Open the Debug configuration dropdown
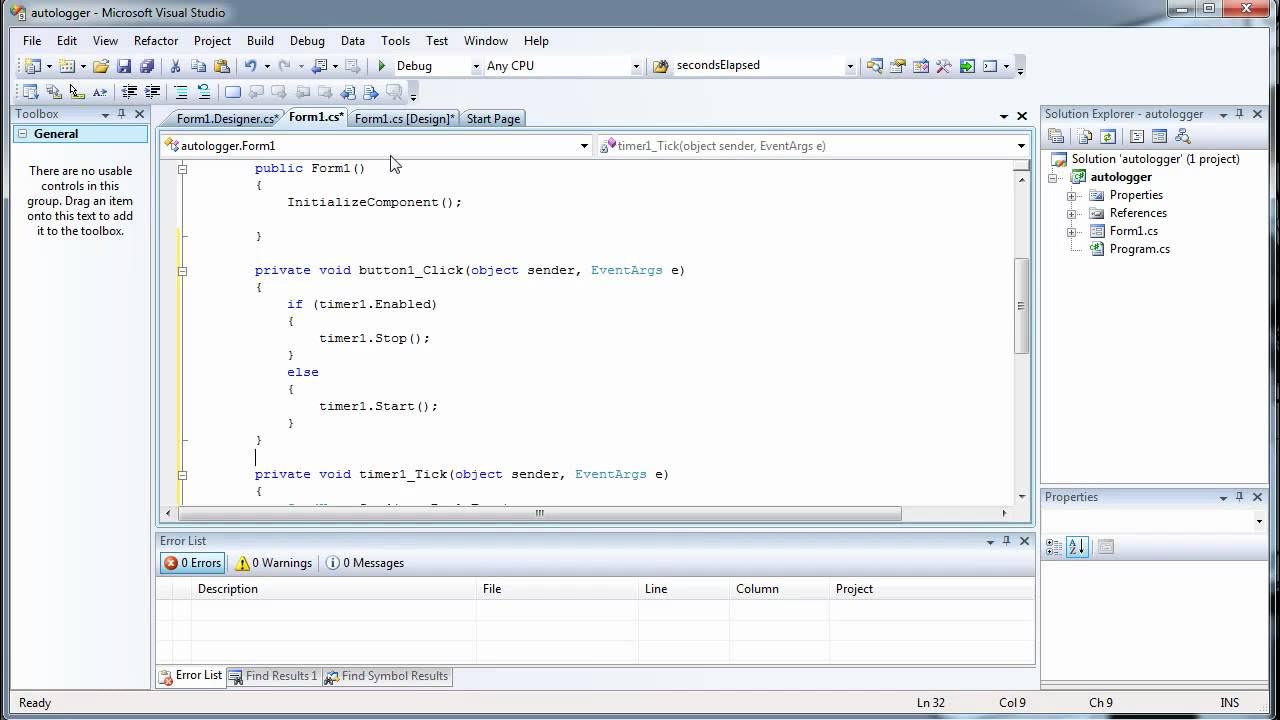 pyautogui.click(x=474, y=66)
